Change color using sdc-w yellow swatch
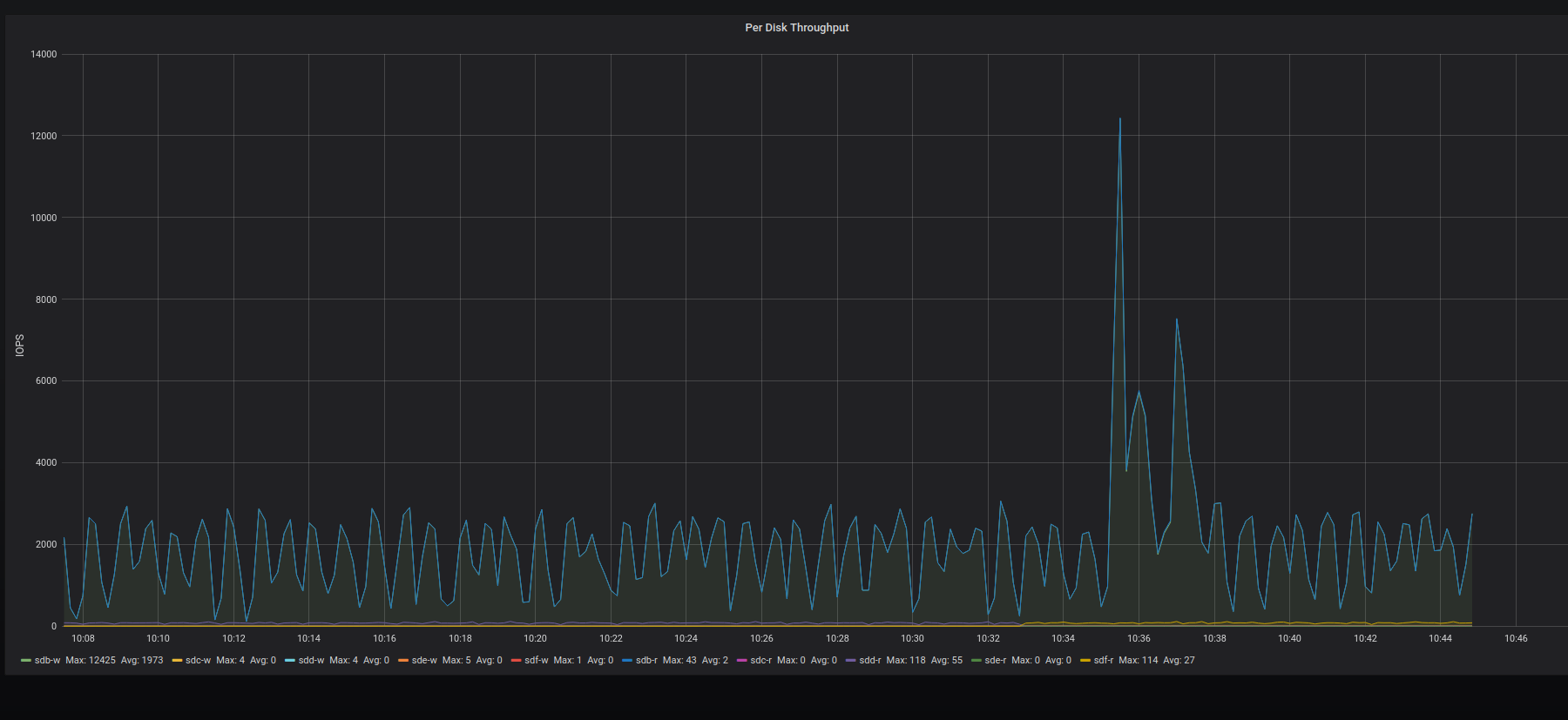The height and width of the screenshot is (720, 1568). 177,661
